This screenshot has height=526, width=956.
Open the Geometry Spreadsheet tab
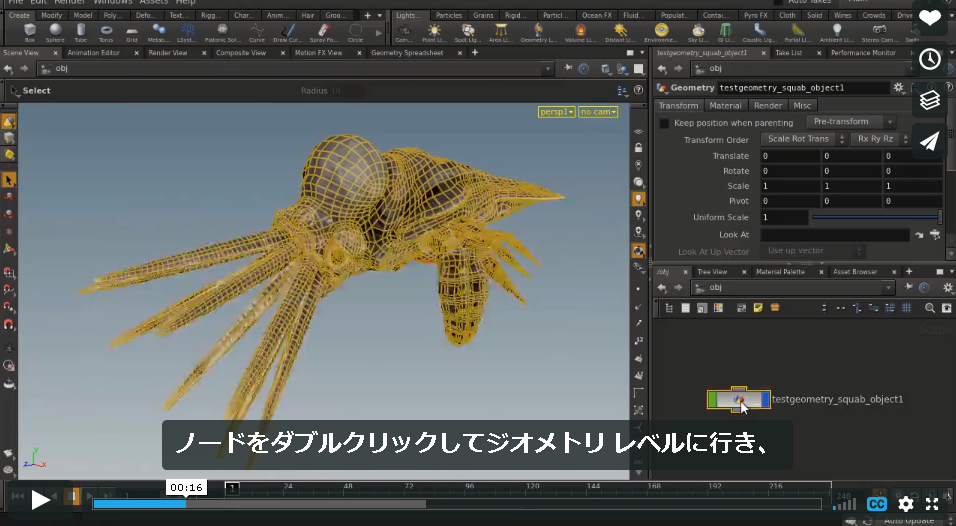407,53
